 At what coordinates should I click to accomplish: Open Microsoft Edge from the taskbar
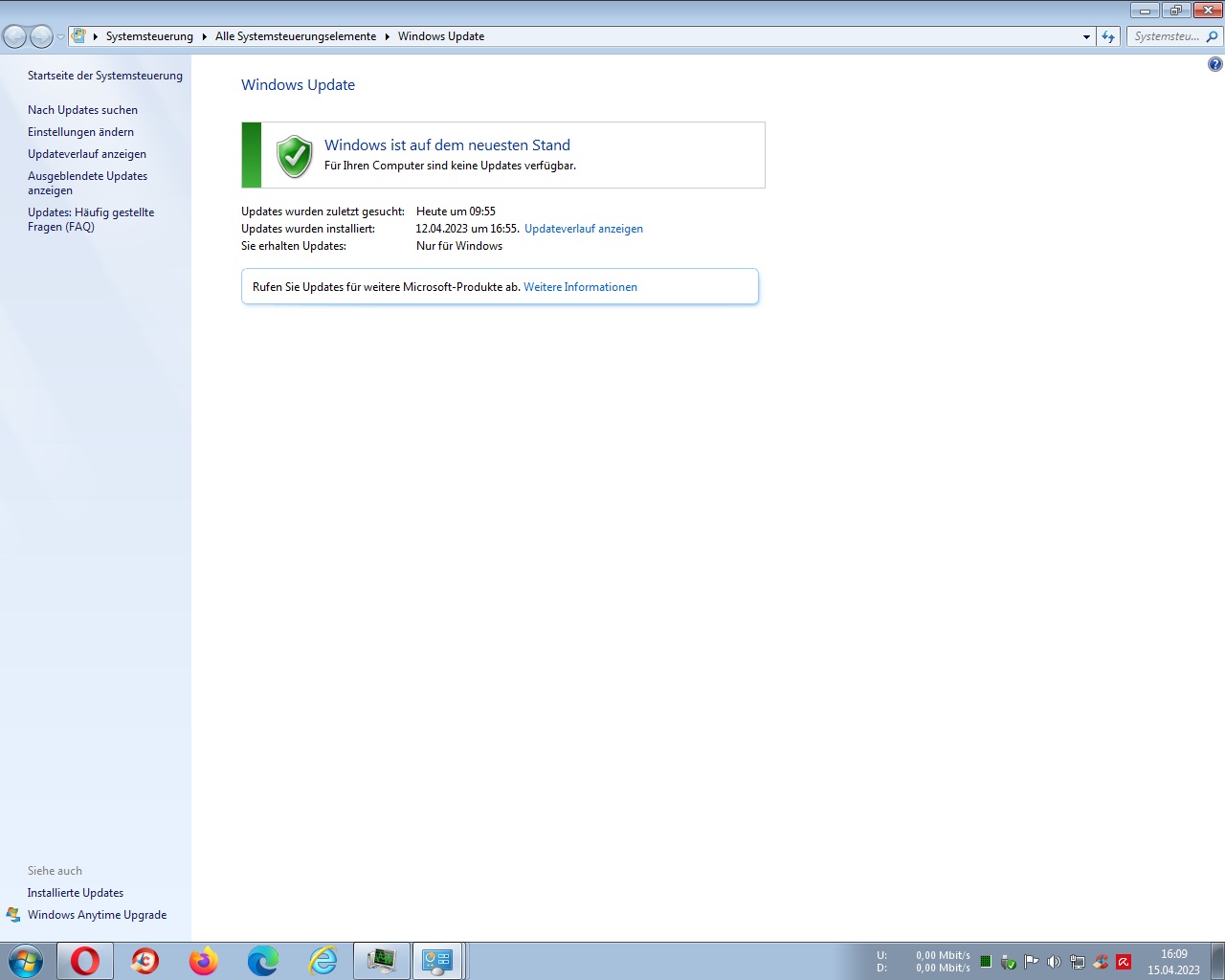click(x=262, y=961)
